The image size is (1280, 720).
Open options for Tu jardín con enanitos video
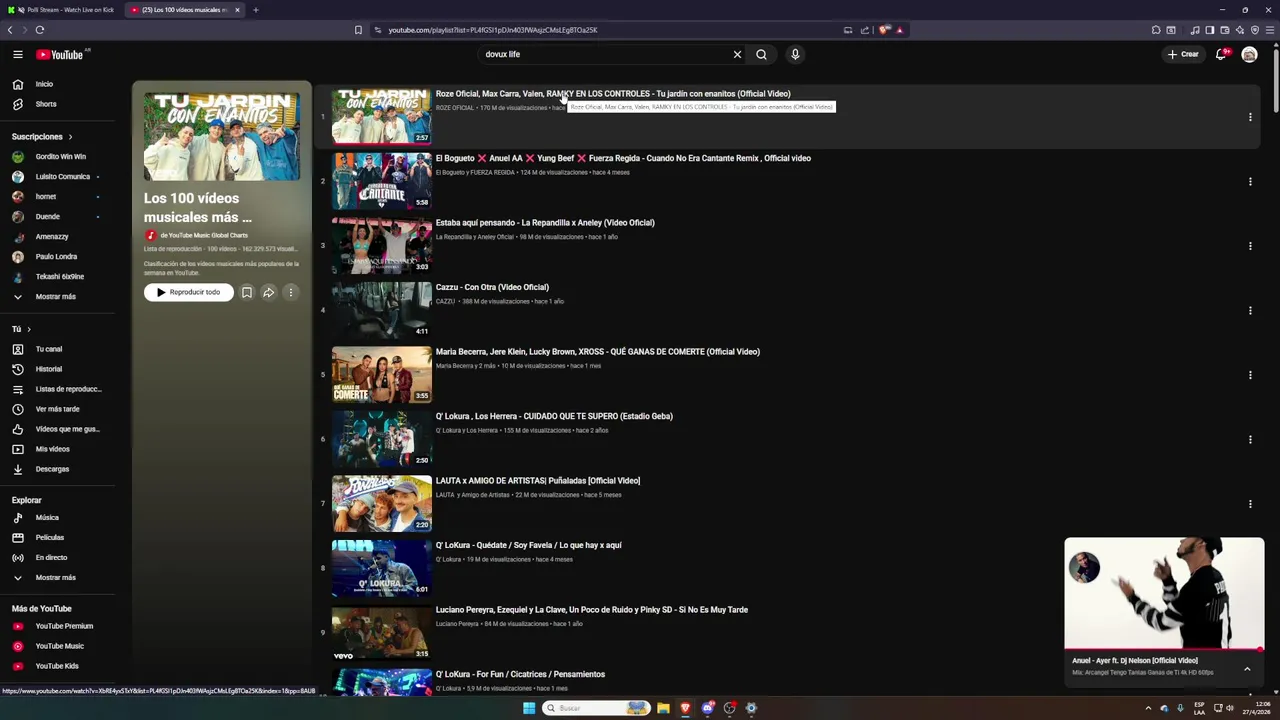(x=1250, y=117)
